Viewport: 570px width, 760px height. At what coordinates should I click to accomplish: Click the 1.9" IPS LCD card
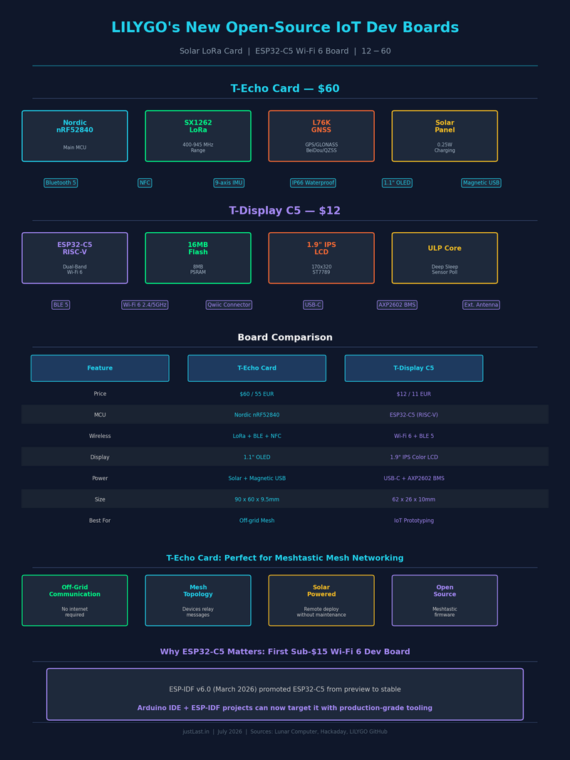click(321, 258)
